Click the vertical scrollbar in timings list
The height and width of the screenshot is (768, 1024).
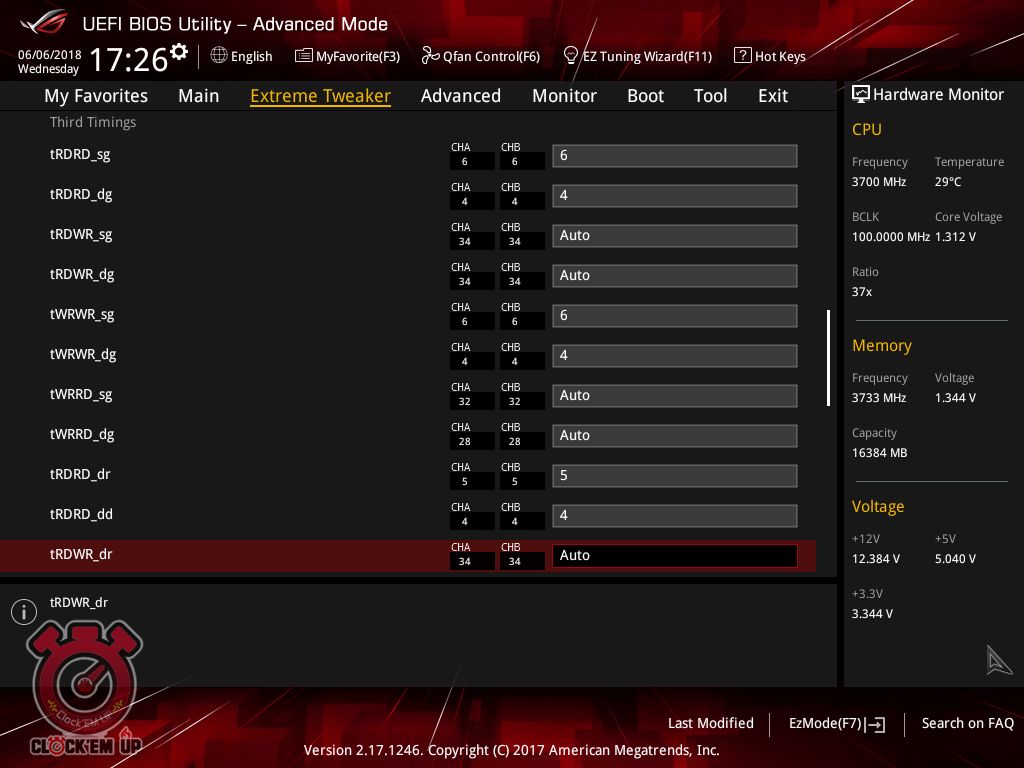[x=828, y=357]
